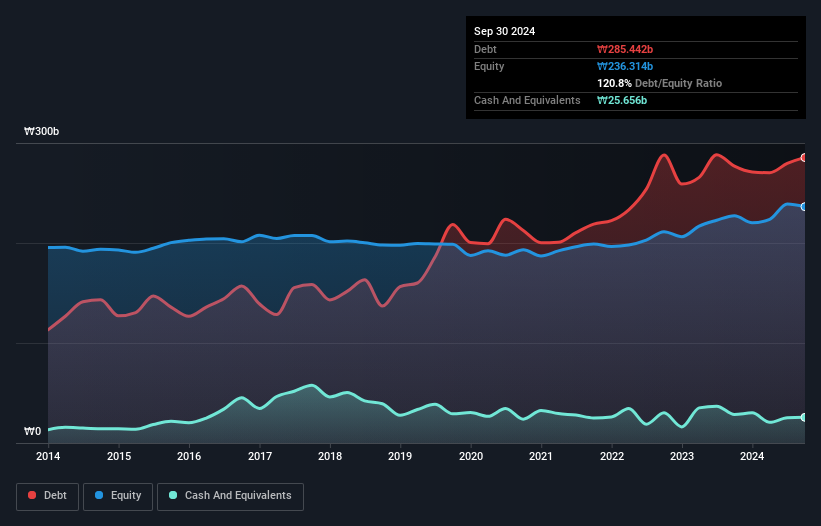Click the ₩236.314b equity value
This screenshot has height=526, width=821.
click(x=625, y=66)
